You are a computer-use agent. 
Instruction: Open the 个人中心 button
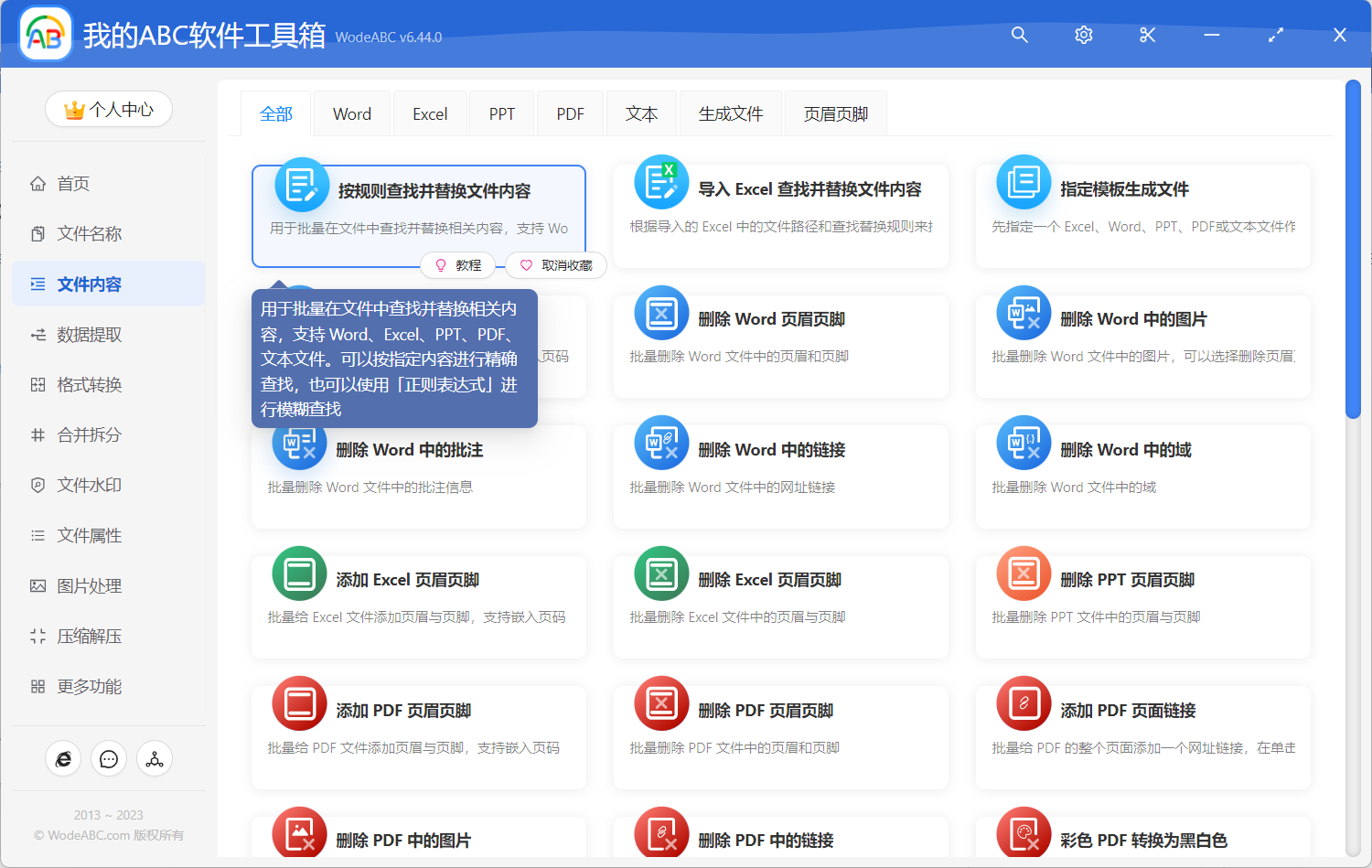click(x=109, y=109)
